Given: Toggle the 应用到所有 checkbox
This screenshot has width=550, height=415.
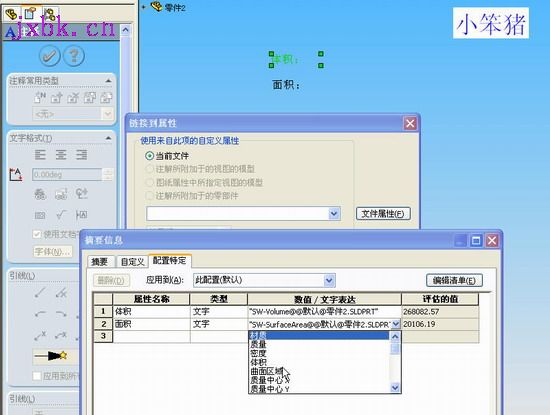Looking at the screenshot, I should pos(37,376).
